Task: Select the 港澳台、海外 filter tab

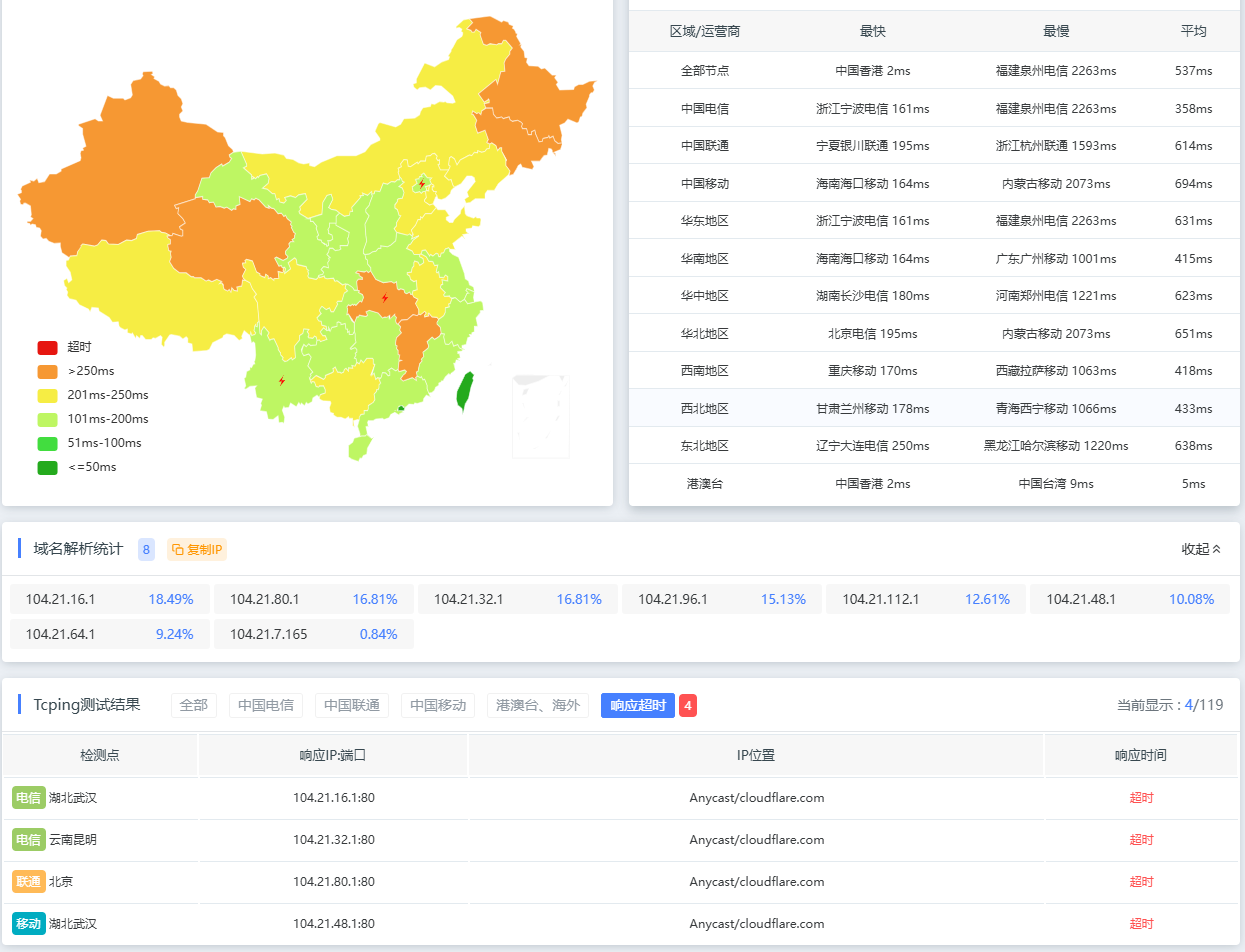Action: pos(538,705)
